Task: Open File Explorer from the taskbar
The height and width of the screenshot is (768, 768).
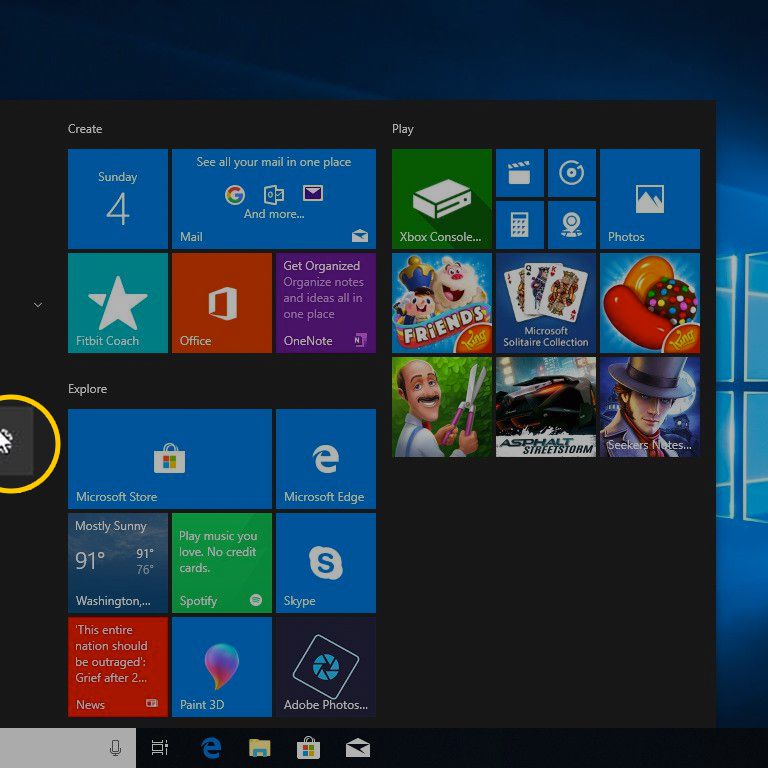Action: [x=260, y=748]
